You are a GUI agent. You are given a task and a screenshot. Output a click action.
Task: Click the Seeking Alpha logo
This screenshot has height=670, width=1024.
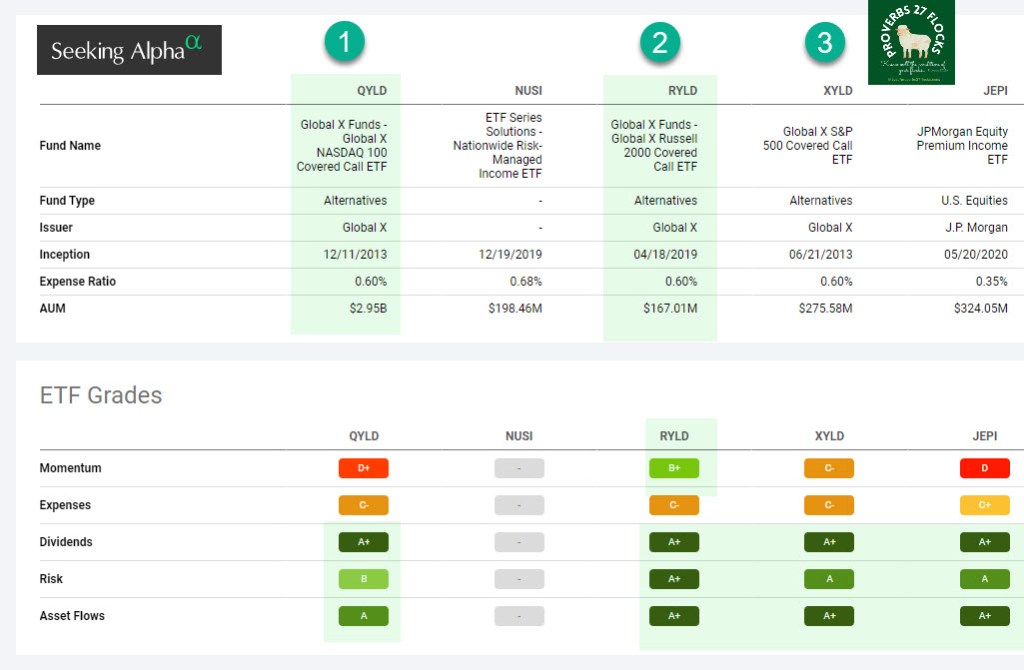[x=129, y=50]
